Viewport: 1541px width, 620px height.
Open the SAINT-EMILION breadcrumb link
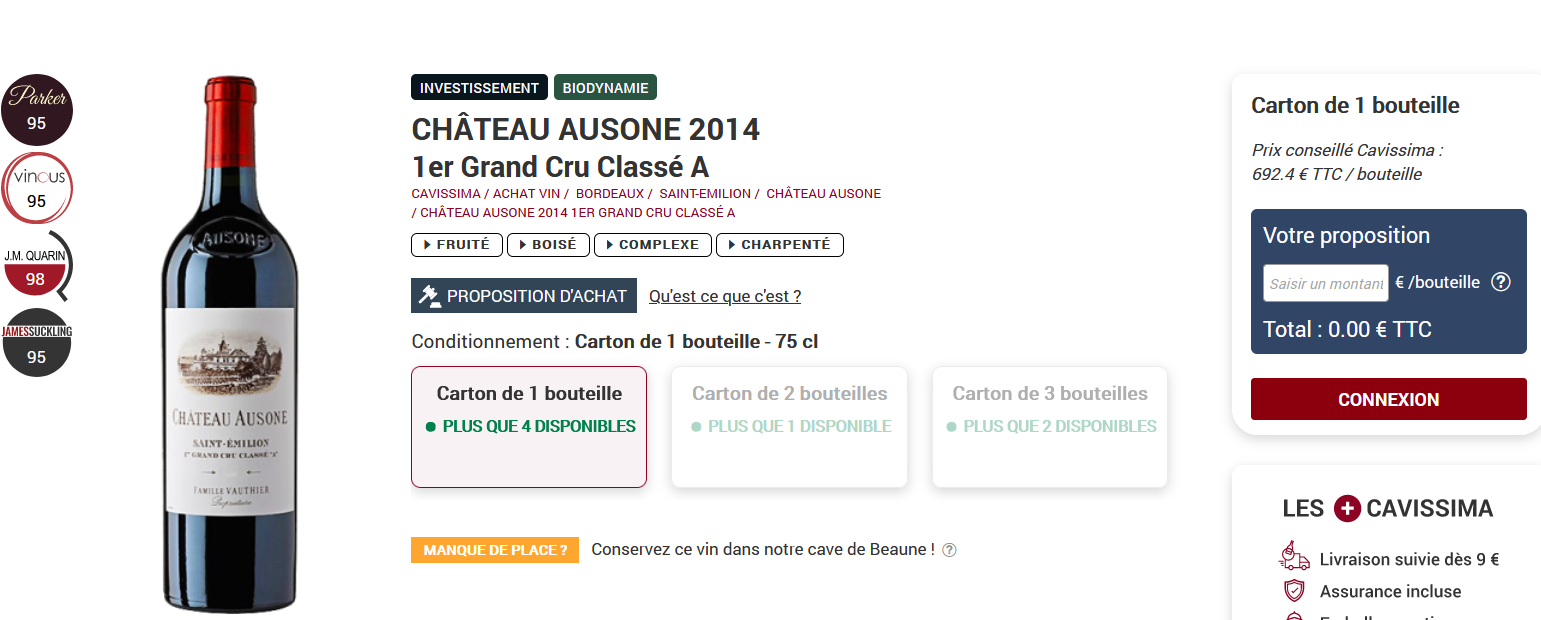coord(705,193)
